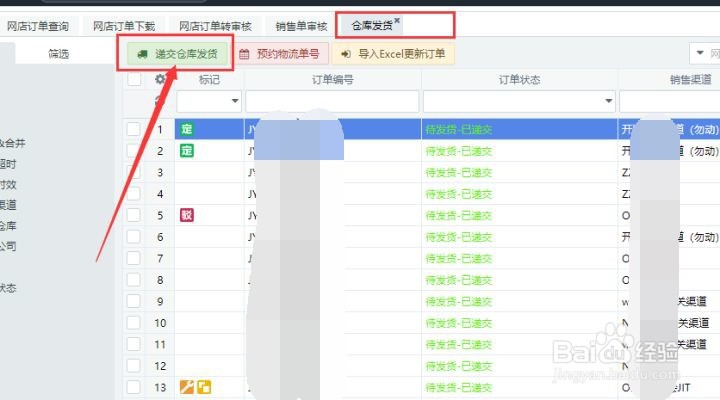The height and width of the screenshot is (400, 720).
Task: Open the dropdown arrow at toolbar right edge
Action: coord(700,53)
